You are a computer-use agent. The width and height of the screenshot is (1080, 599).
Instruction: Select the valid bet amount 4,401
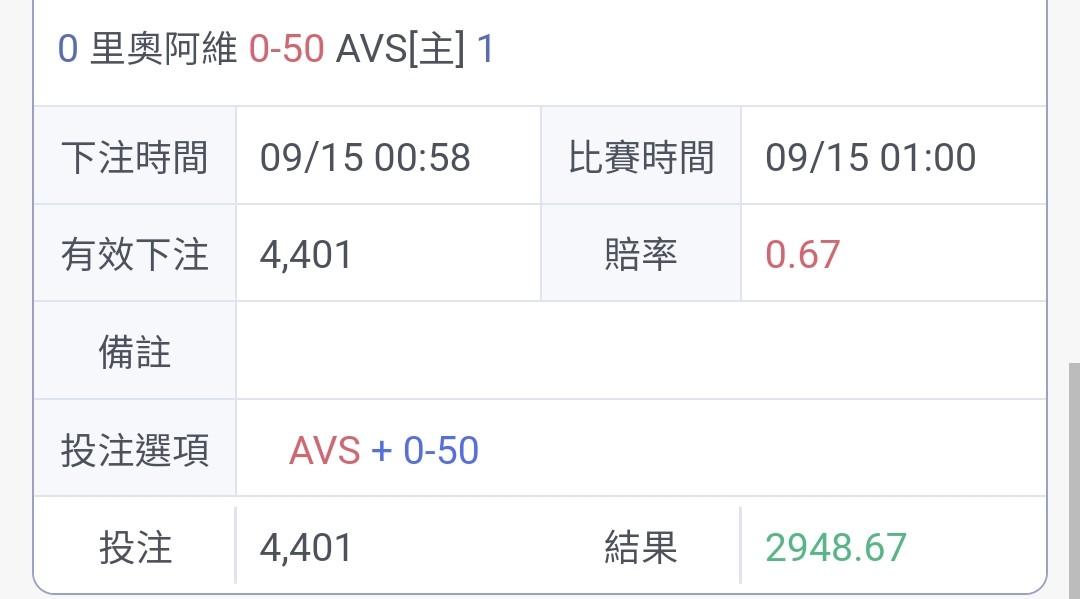point(306,255)
